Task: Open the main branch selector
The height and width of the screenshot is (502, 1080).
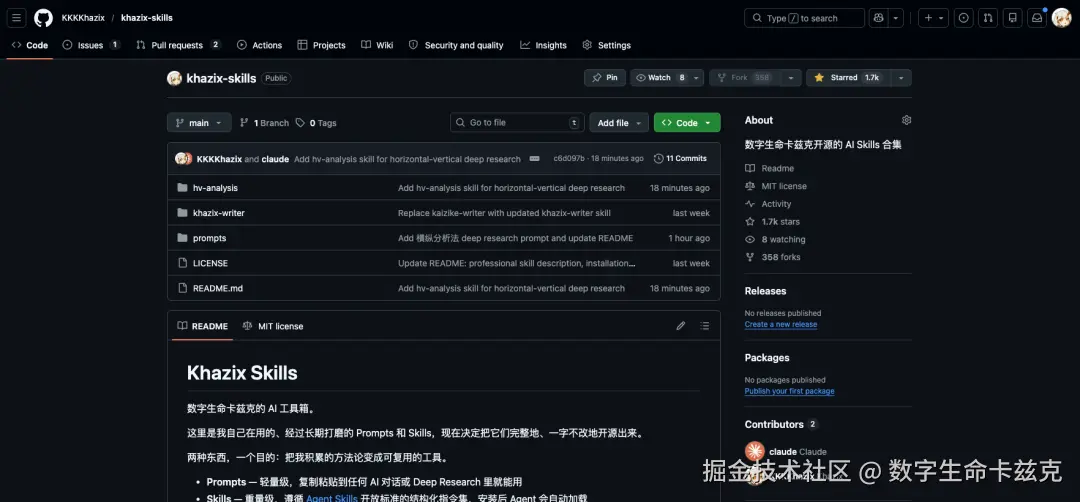Action: click(x=199, y=123)
